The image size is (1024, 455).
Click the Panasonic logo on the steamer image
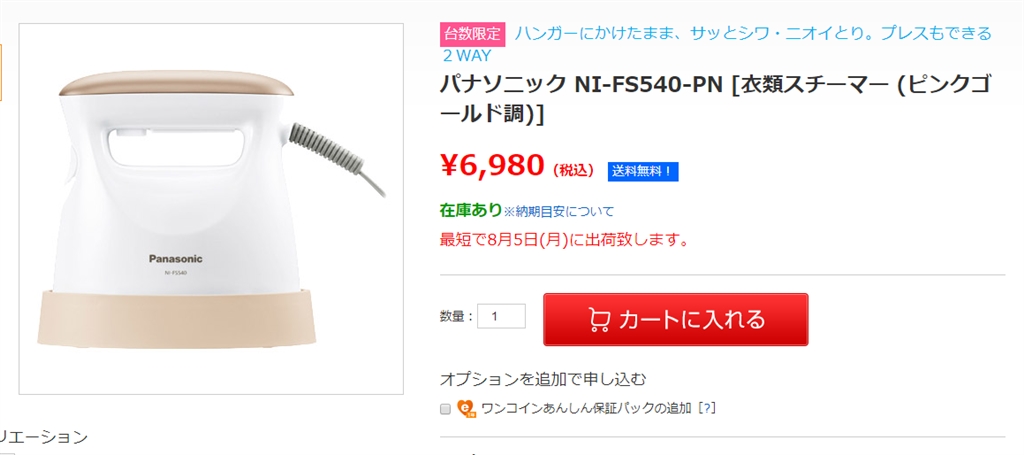point(176,258)
